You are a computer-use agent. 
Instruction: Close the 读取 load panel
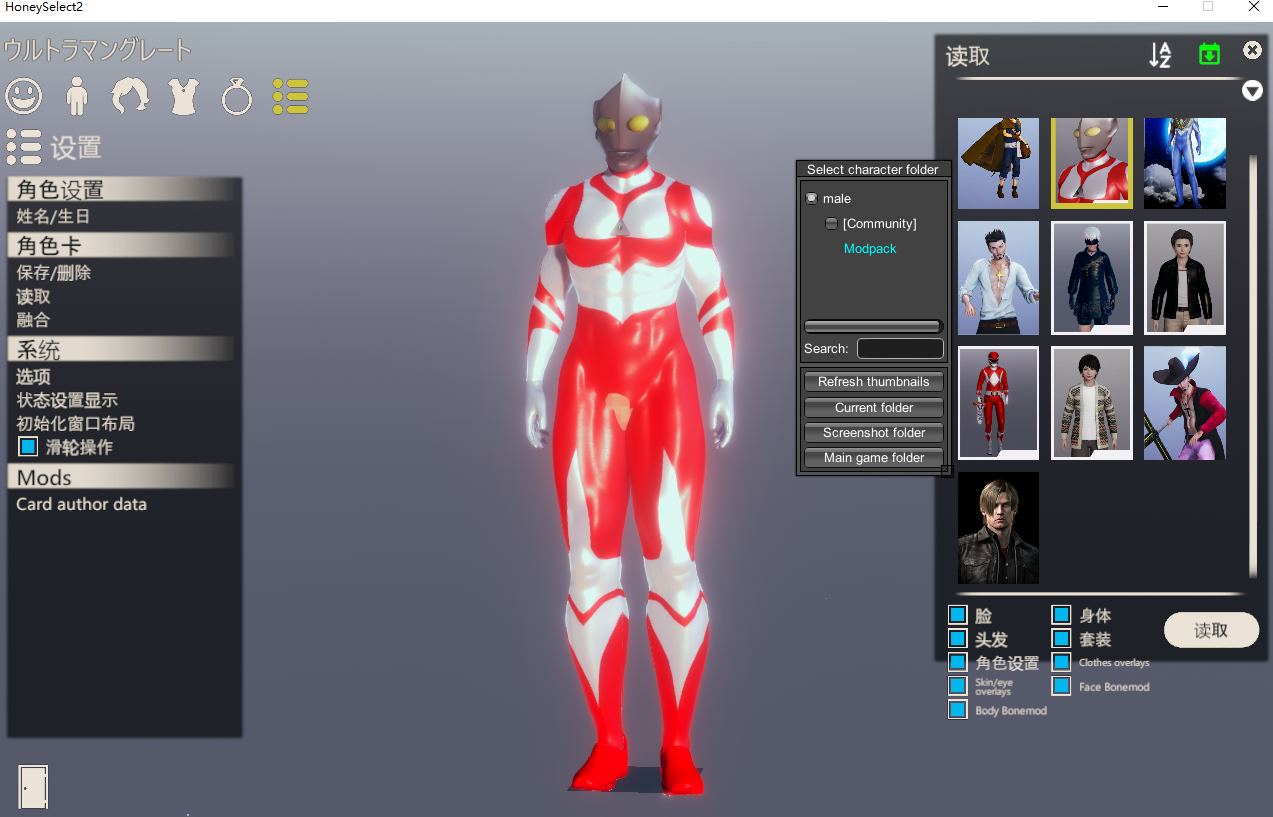[x=1252, y=50]
